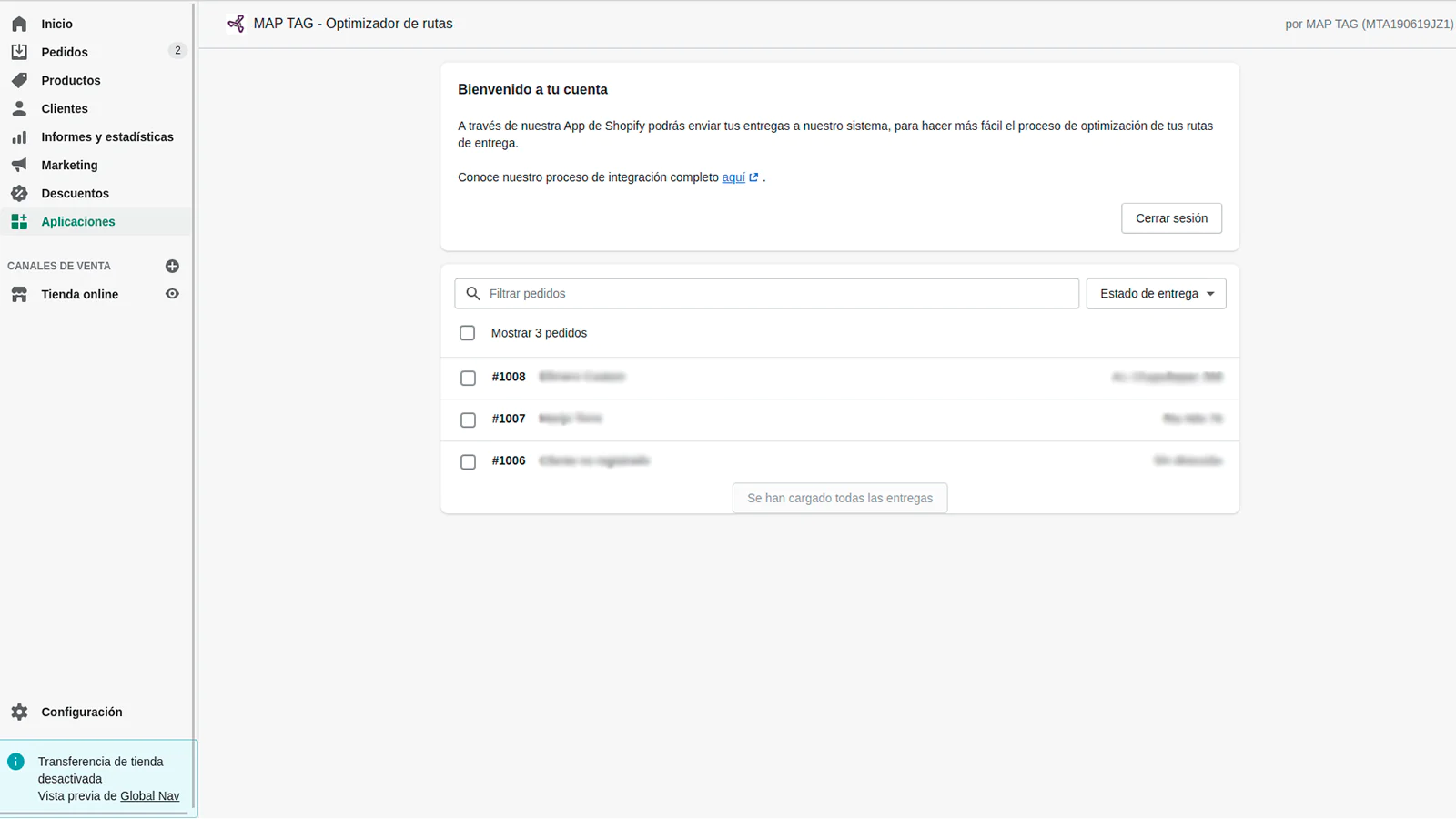Mark the order #1006 checkbox
The height and width of the screenshot is (819, 1456).
(468, 461)
